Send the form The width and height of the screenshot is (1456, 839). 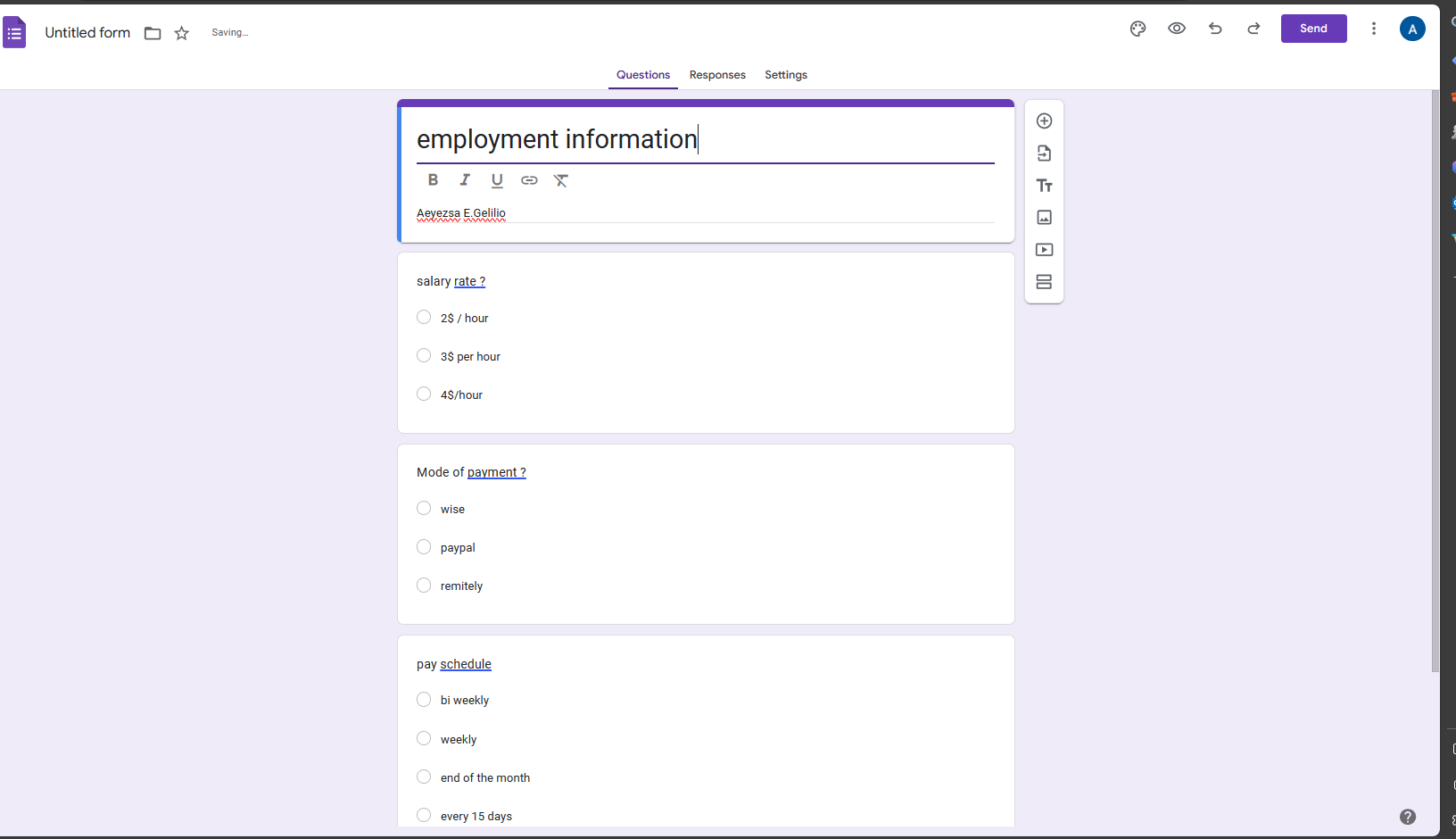[1313, 29]
